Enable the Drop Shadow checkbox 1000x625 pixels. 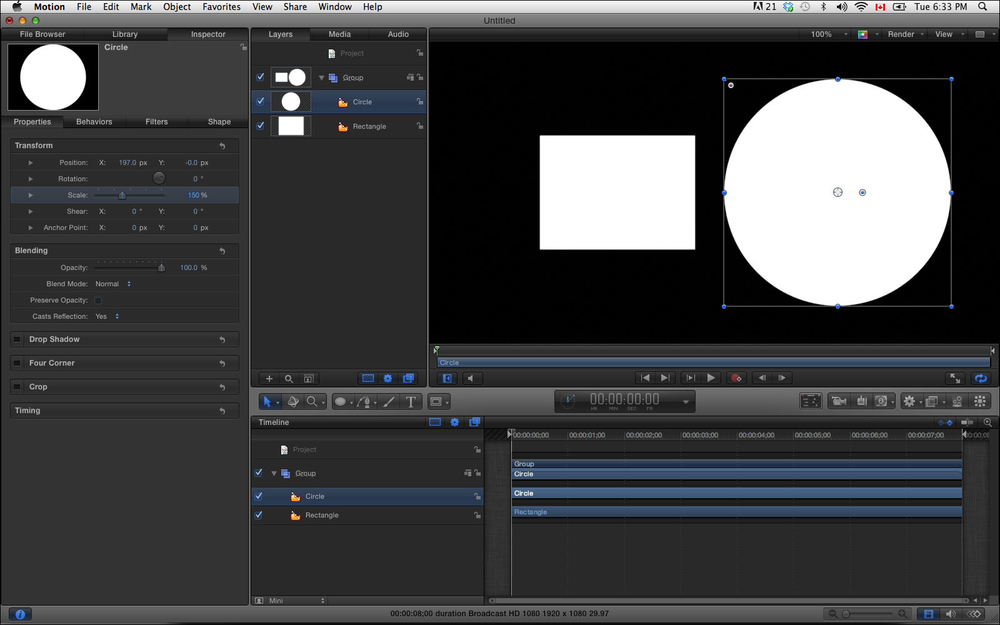18,340
